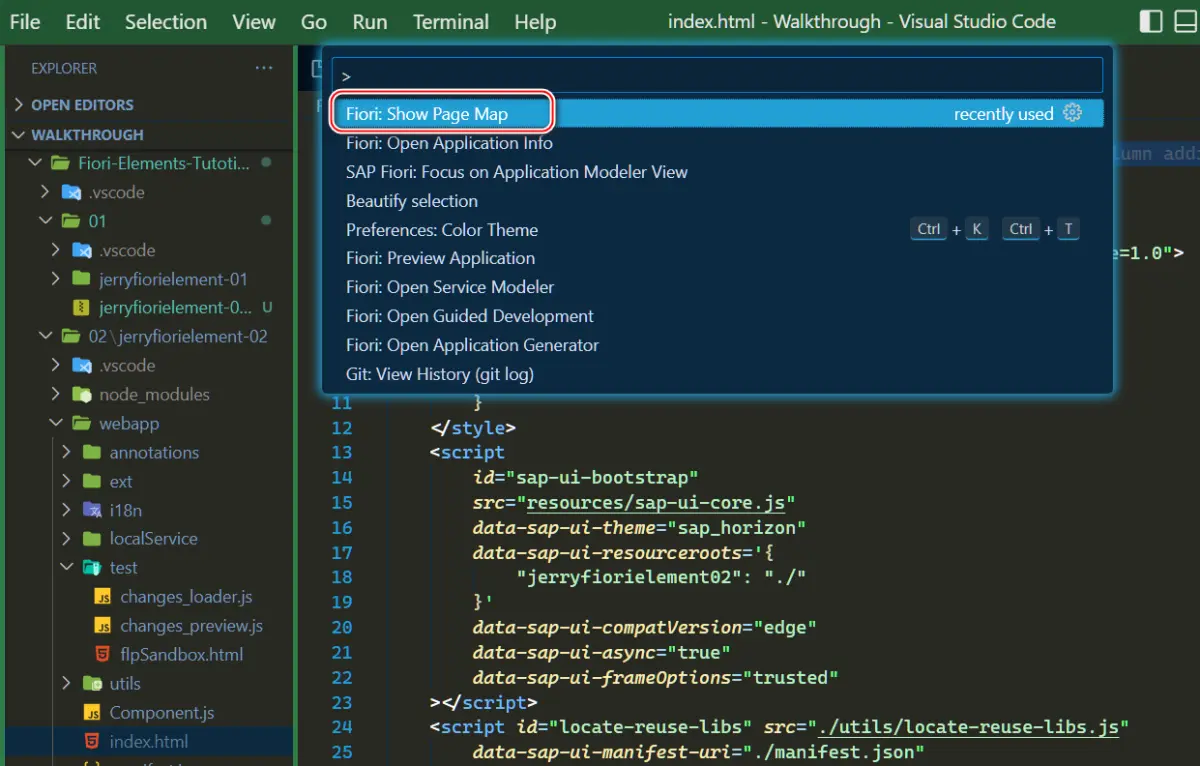
Task: Click the jerryfiorielement-01 folder icon
Action: pos(81,279)
